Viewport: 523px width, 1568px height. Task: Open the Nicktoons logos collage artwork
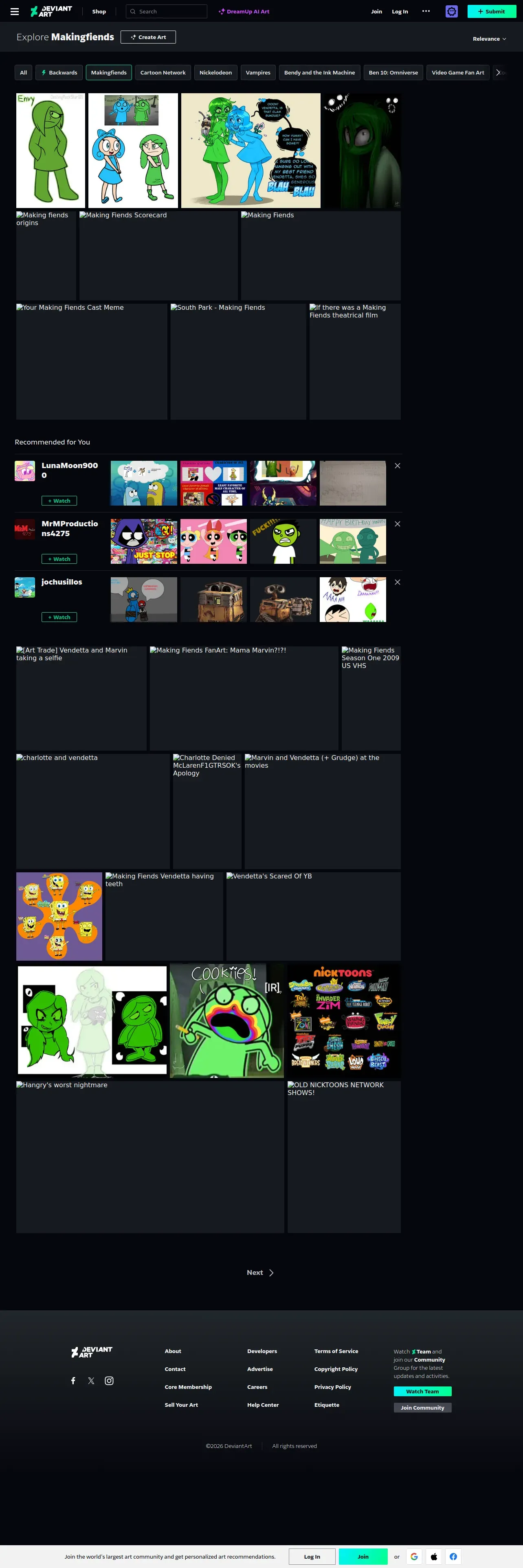pyautogui.click(x=344, y=1021)
